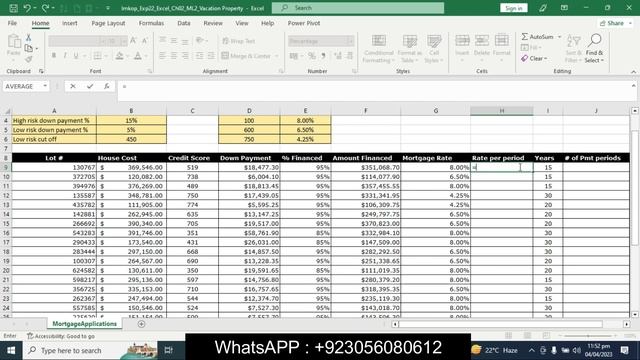Click the Sign in button

[513, 8]
